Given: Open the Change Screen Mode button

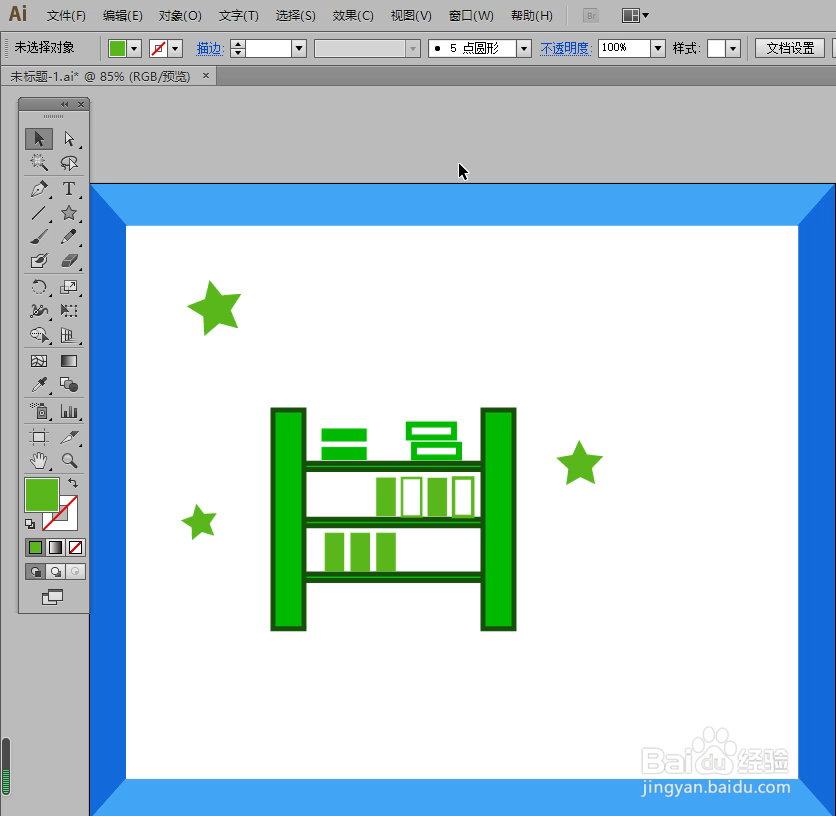Looking at the screenshot, I should point(52,597).
